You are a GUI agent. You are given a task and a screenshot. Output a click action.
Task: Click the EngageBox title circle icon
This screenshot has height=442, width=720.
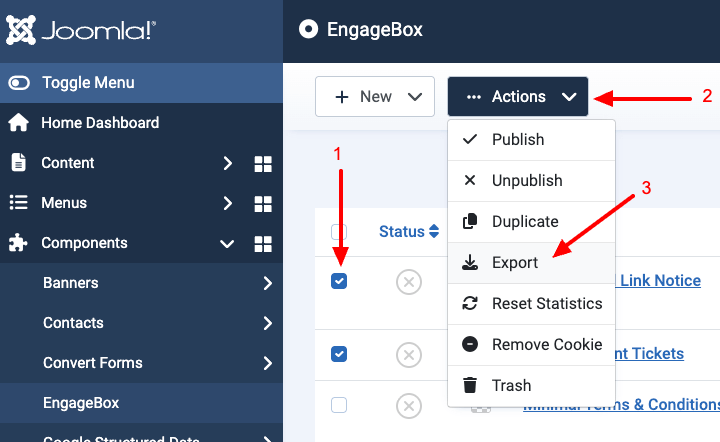tap(309, 29)
